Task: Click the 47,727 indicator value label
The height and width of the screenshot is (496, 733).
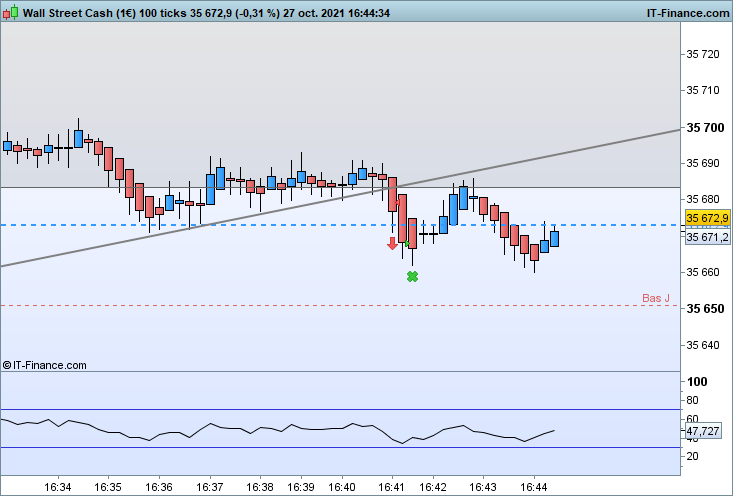Action: pos(703,431)
